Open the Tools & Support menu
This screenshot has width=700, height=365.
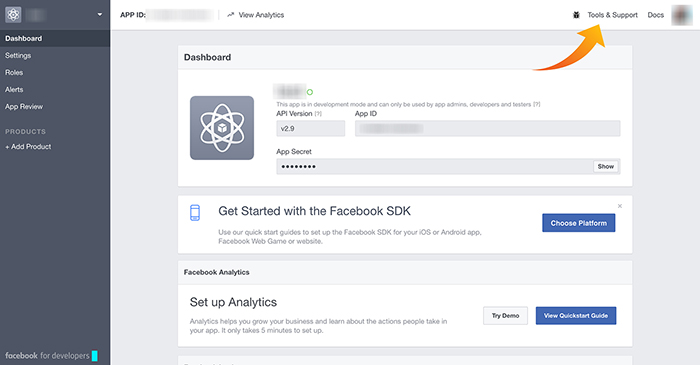click(x=612, y=15)
